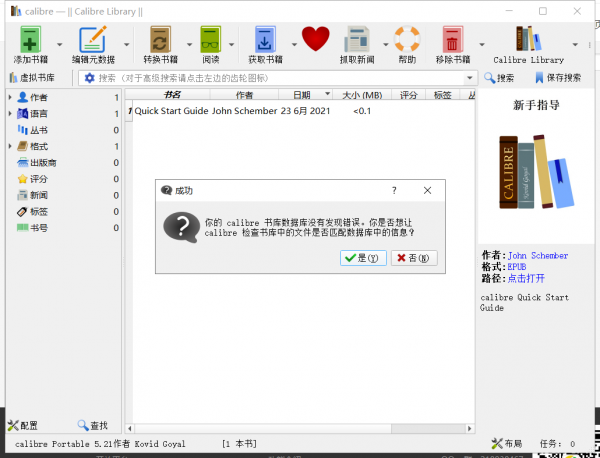The height and width of the screenshot is (458, 600).
Task: Open the 获取书籍 dropdown arrow
Action: [x=294, y=45]
